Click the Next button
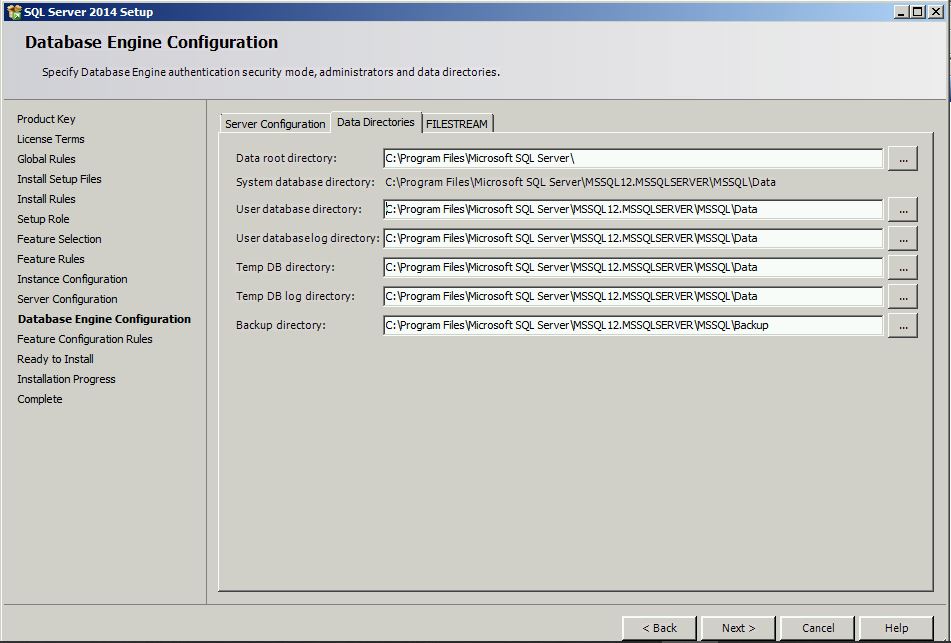This screenshot has height=643, width=951. click(x=738, y=628)
